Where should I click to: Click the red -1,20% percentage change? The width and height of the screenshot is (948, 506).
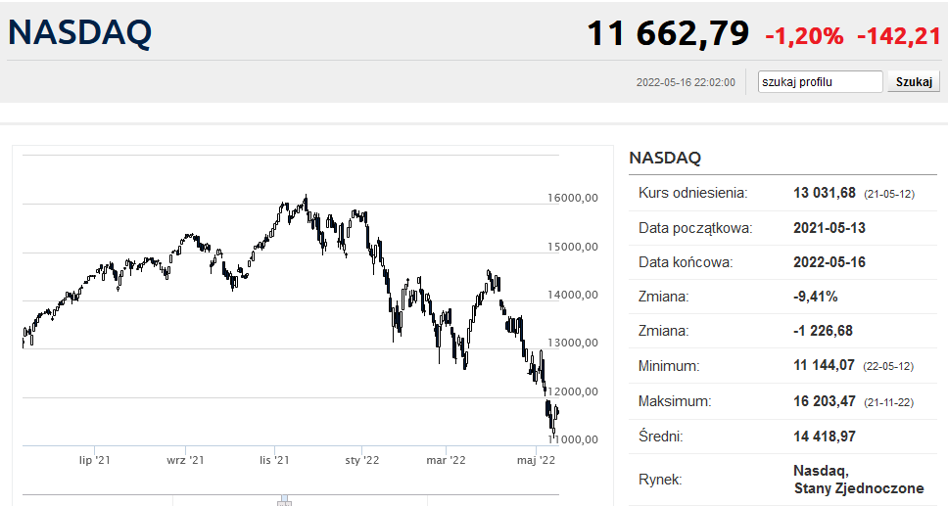tap(804, 36)
